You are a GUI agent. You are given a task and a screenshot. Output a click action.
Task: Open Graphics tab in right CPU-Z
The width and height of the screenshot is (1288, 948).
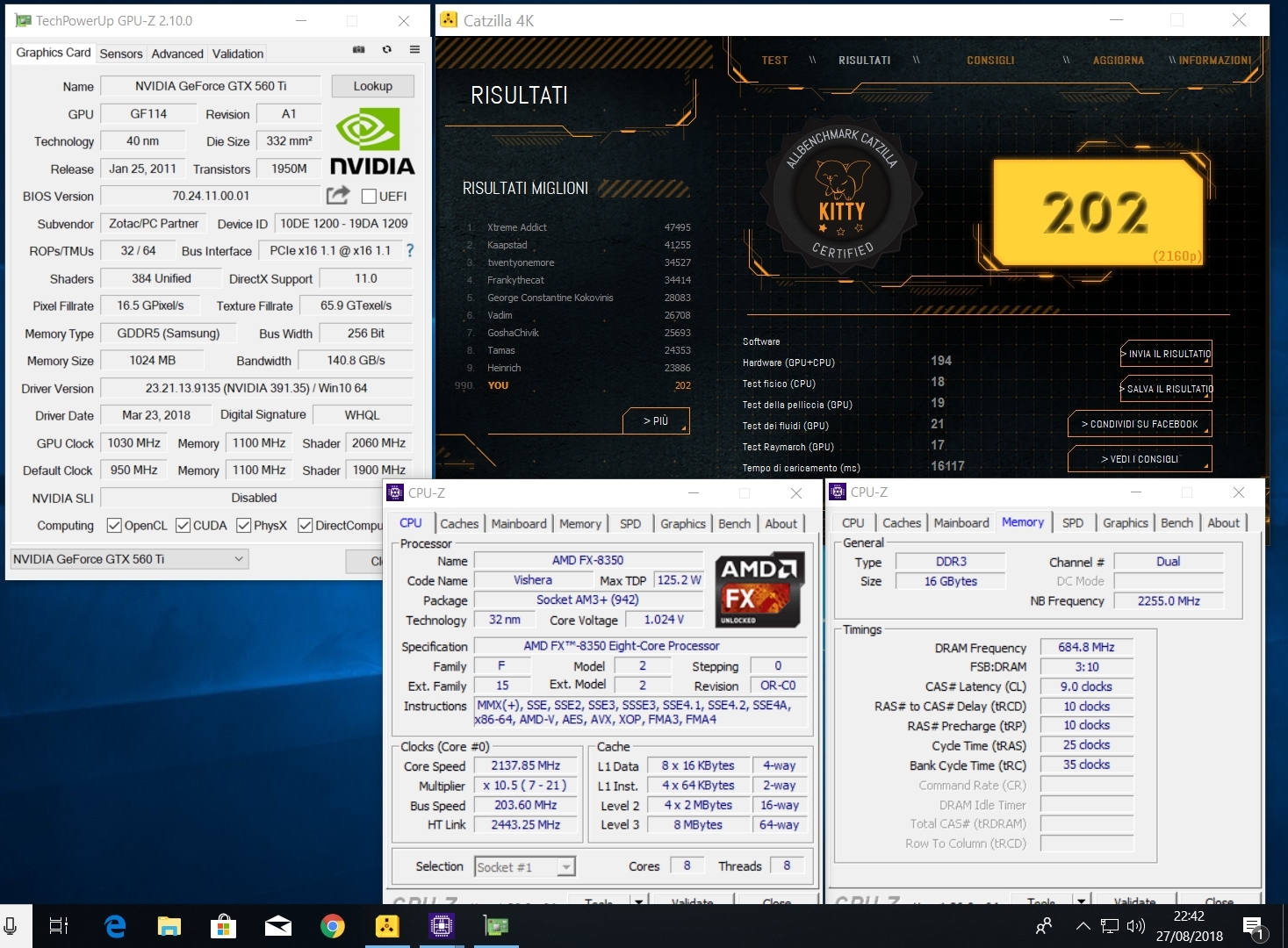coord(1126,522)
